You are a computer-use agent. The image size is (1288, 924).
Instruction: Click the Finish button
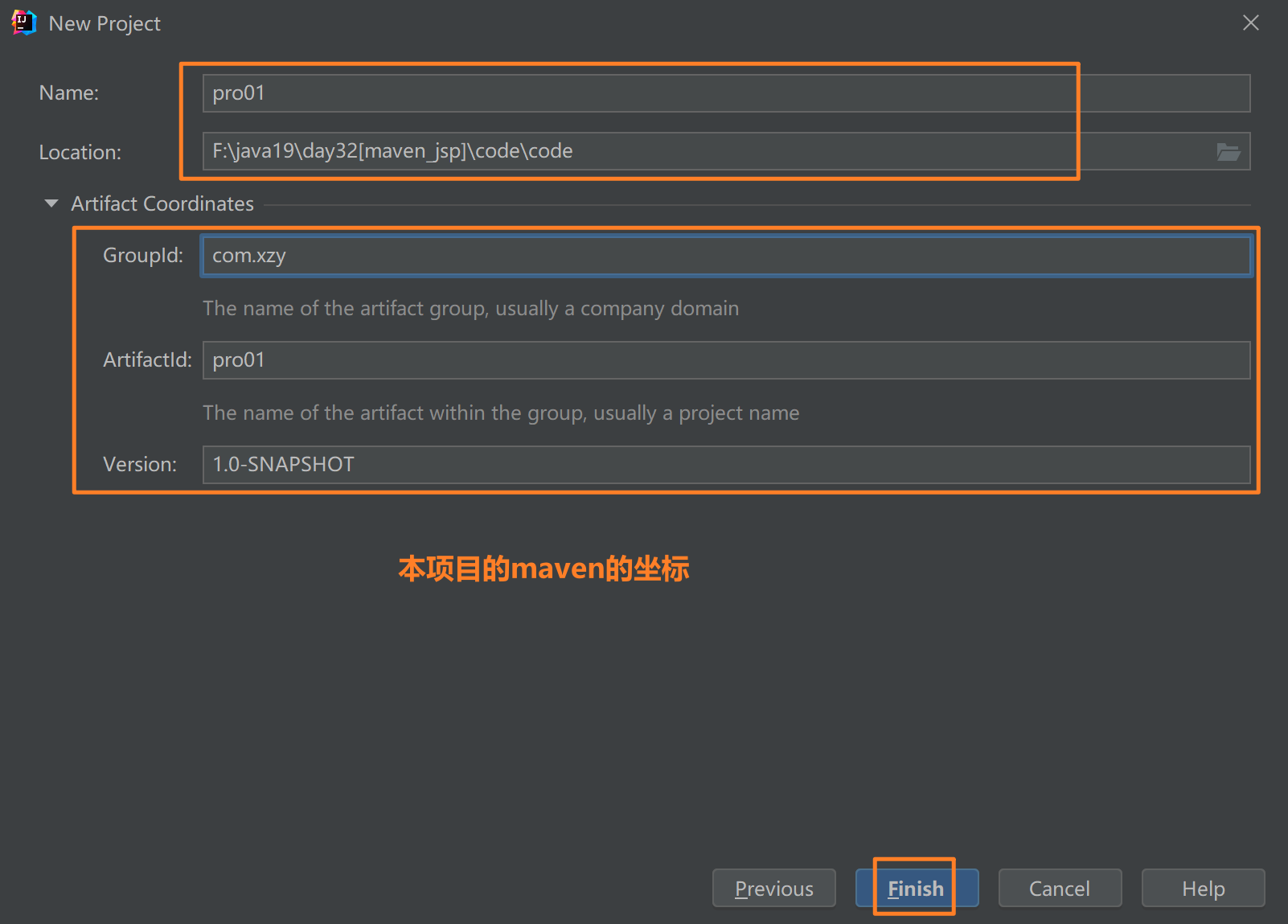pos(917,888)
